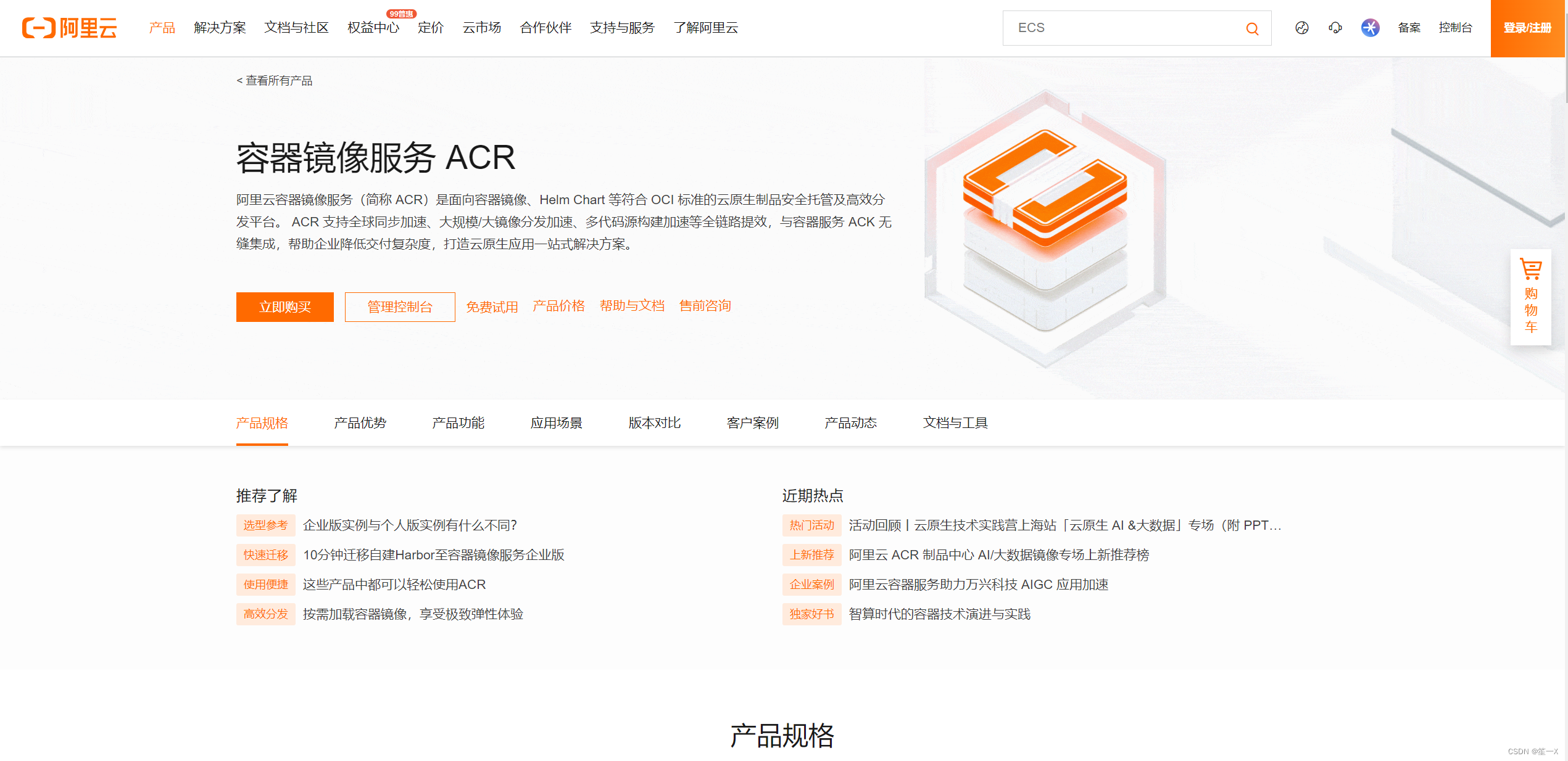Click the Aliyun logo

tap(69, 28)
